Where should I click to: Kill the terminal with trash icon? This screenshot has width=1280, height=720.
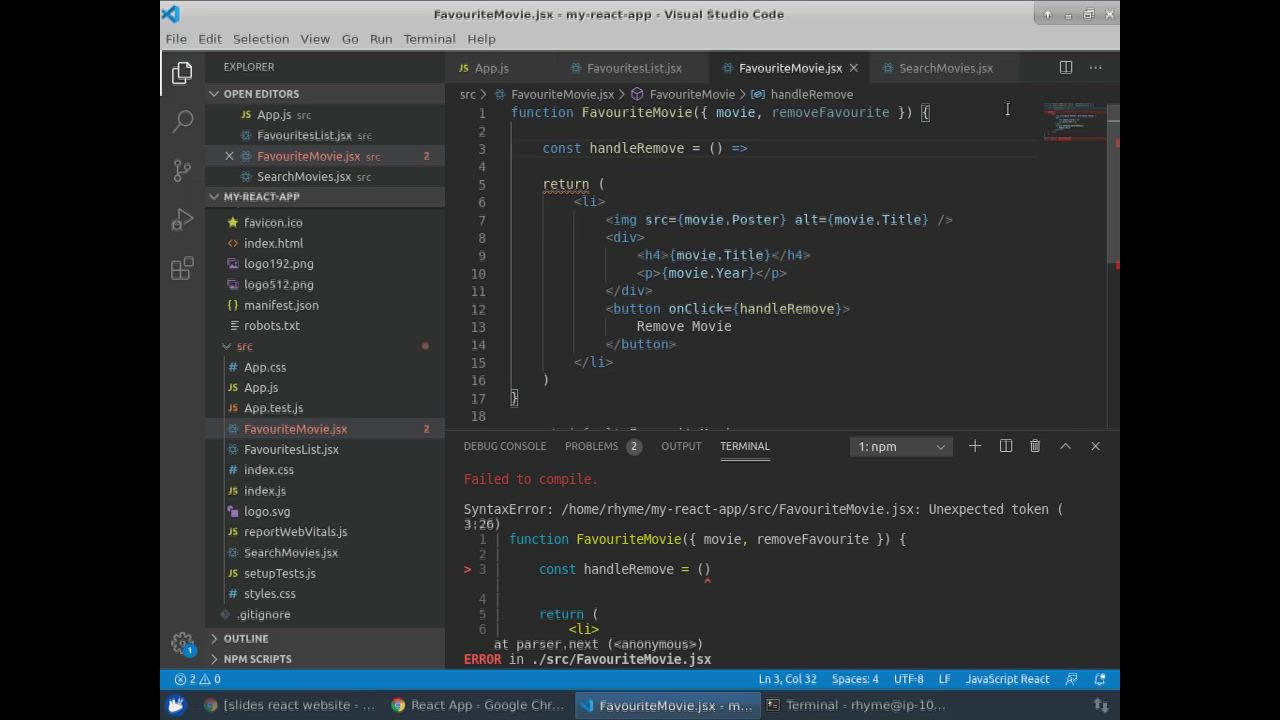click(x=1035, y=446)
